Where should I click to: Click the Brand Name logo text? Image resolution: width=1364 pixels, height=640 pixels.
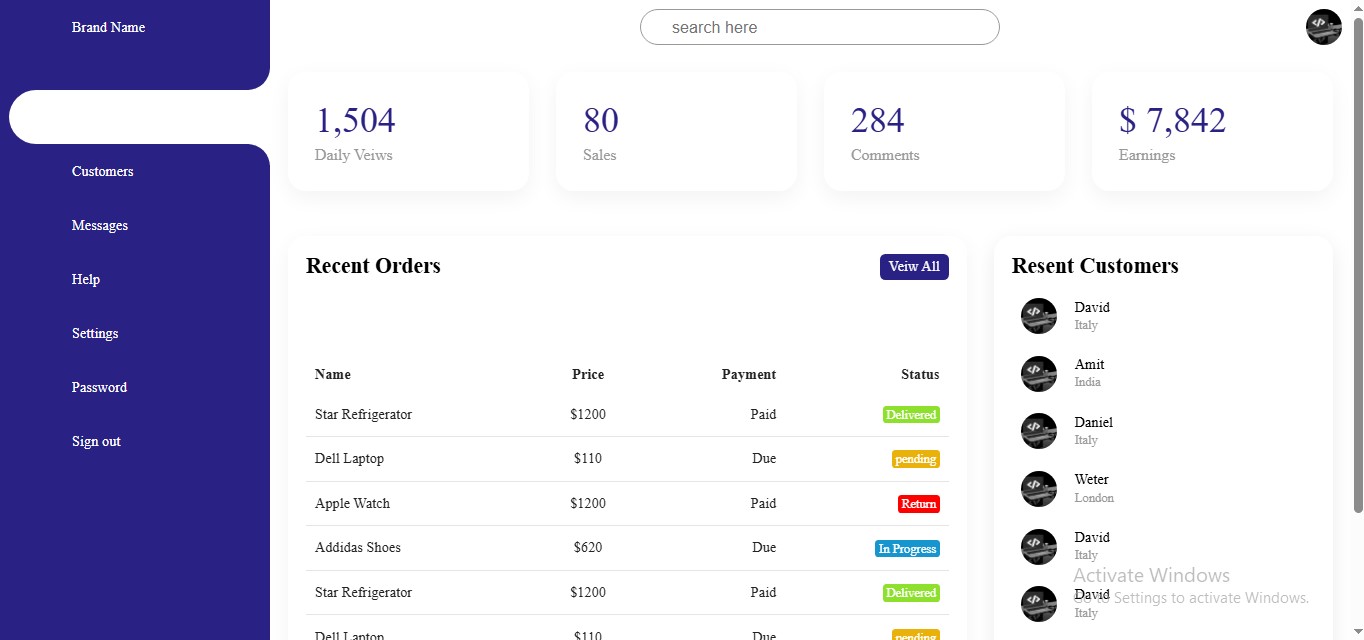[x=108, y=27]
